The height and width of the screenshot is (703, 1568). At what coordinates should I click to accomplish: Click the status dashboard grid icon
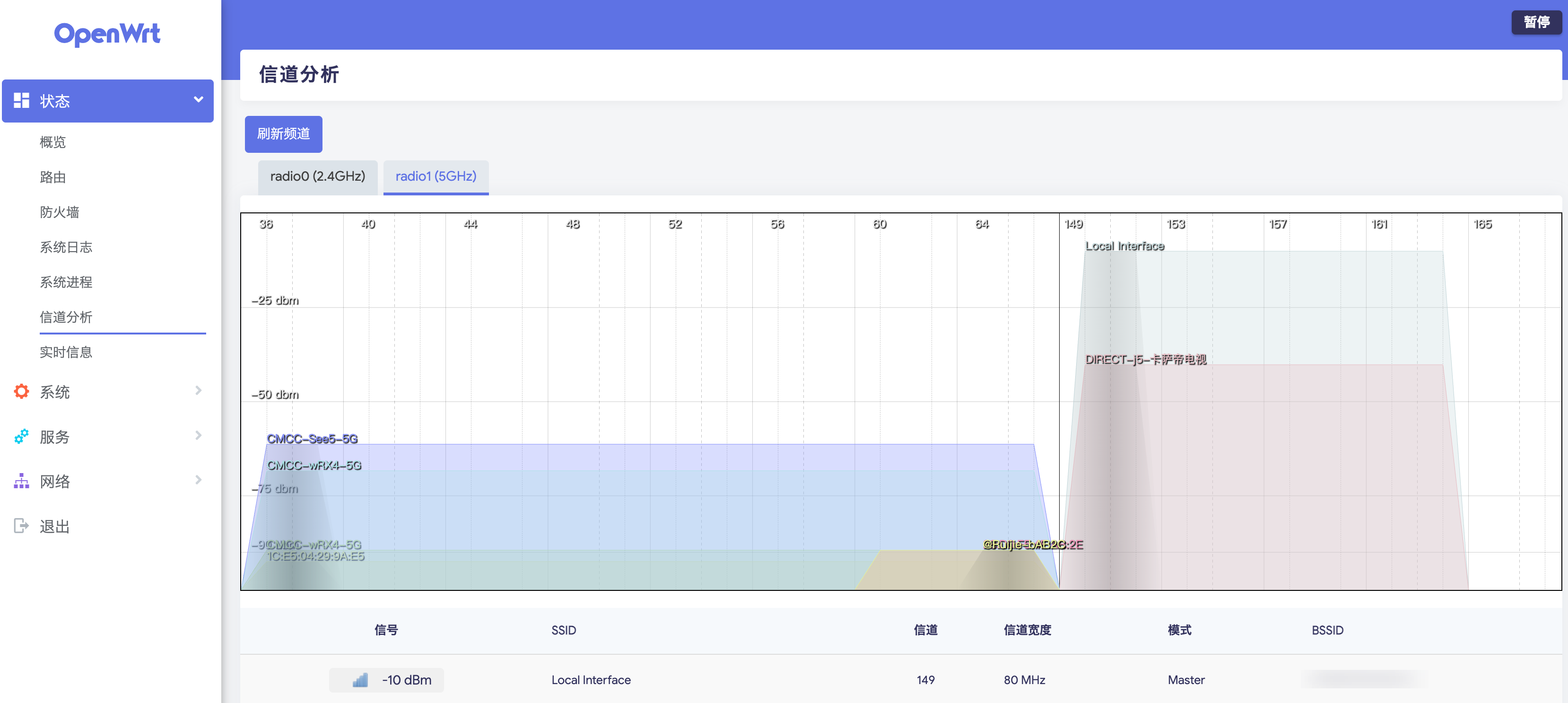click(21, 100)
